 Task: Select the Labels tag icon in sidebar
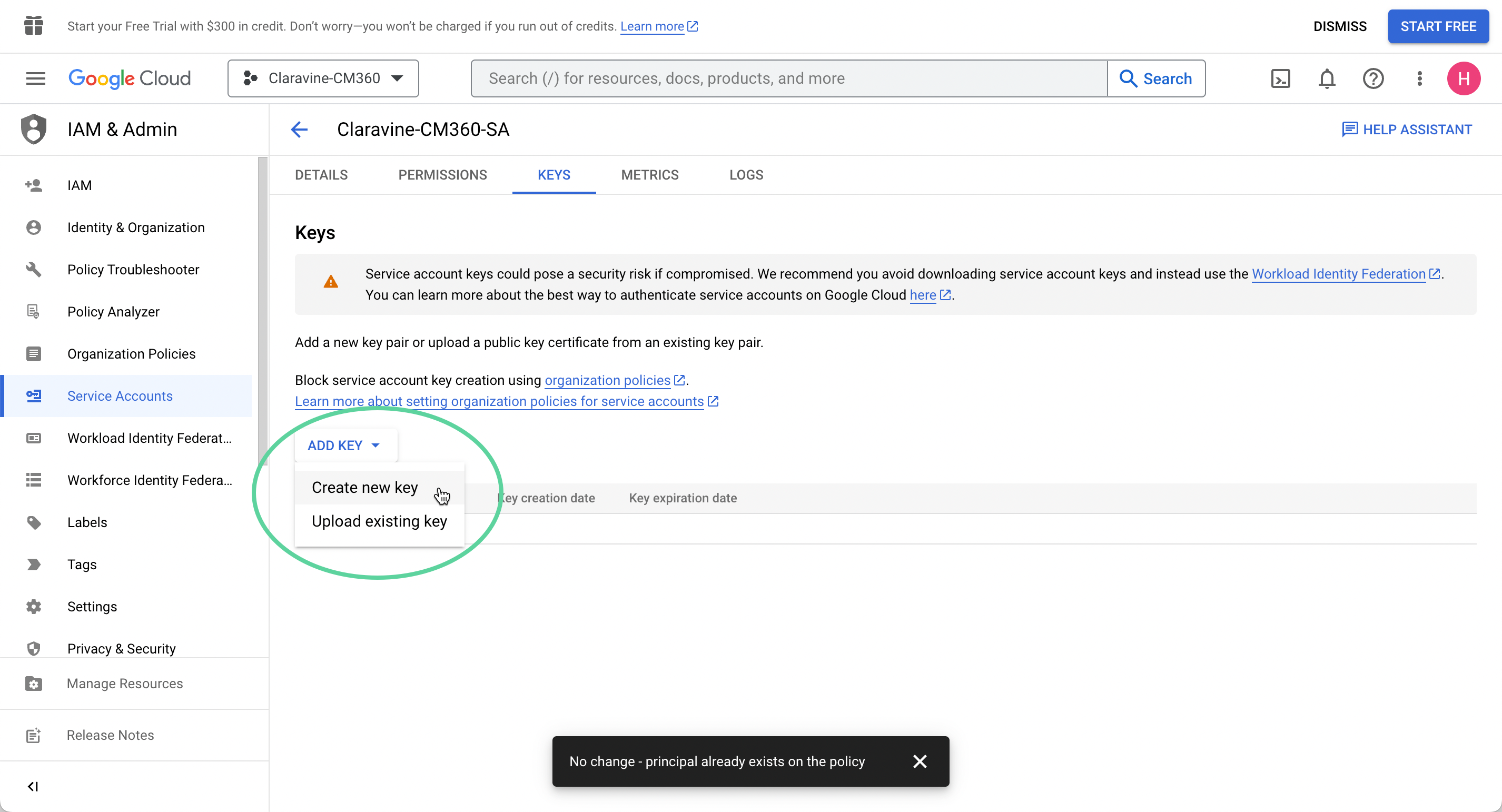click(33, 522)
